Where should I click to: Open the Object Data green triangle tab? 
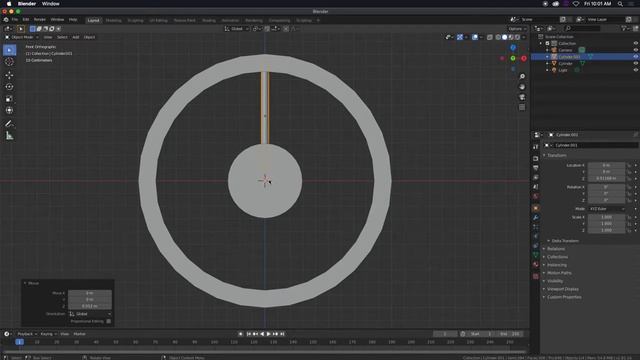536,255
